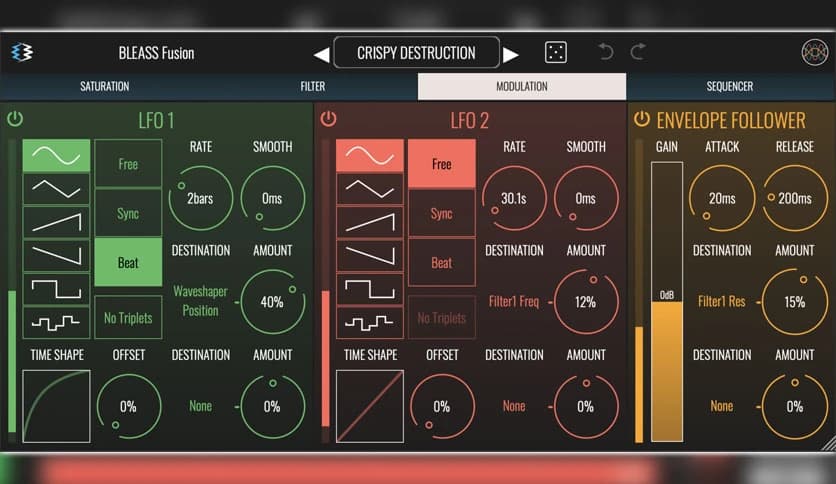This screenshot has width=836, height=484.
Task: Open LFO 1 second destination None
Action: [x=200, y=406]
